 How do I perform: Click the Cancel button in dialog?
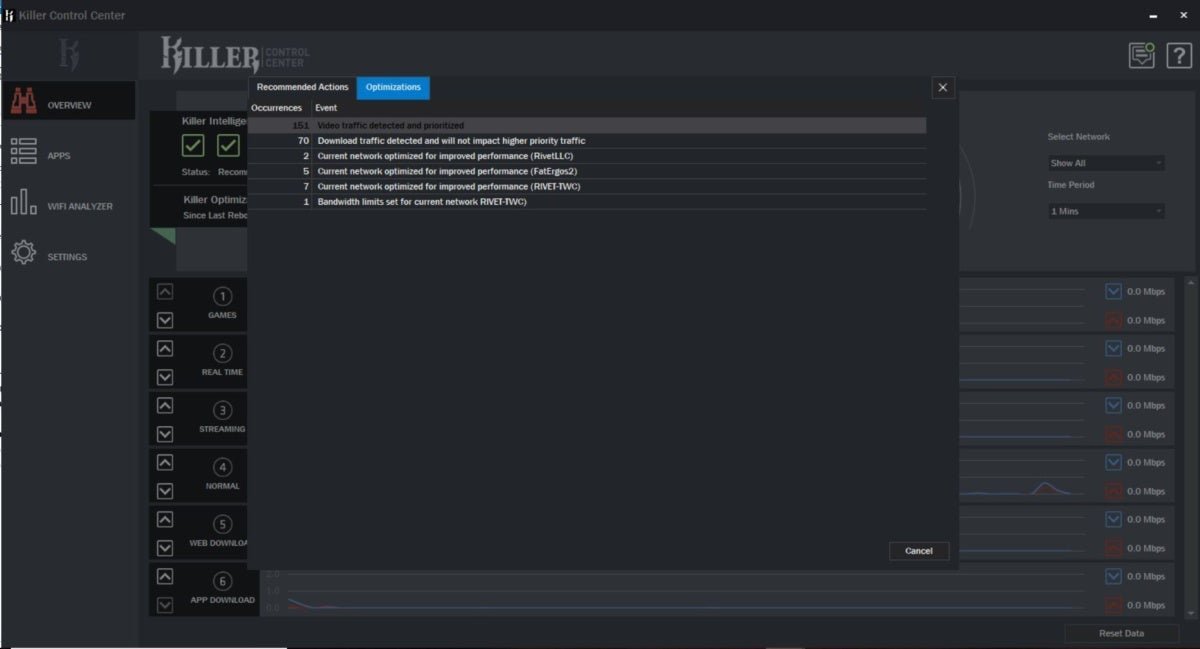click(919, 551)
